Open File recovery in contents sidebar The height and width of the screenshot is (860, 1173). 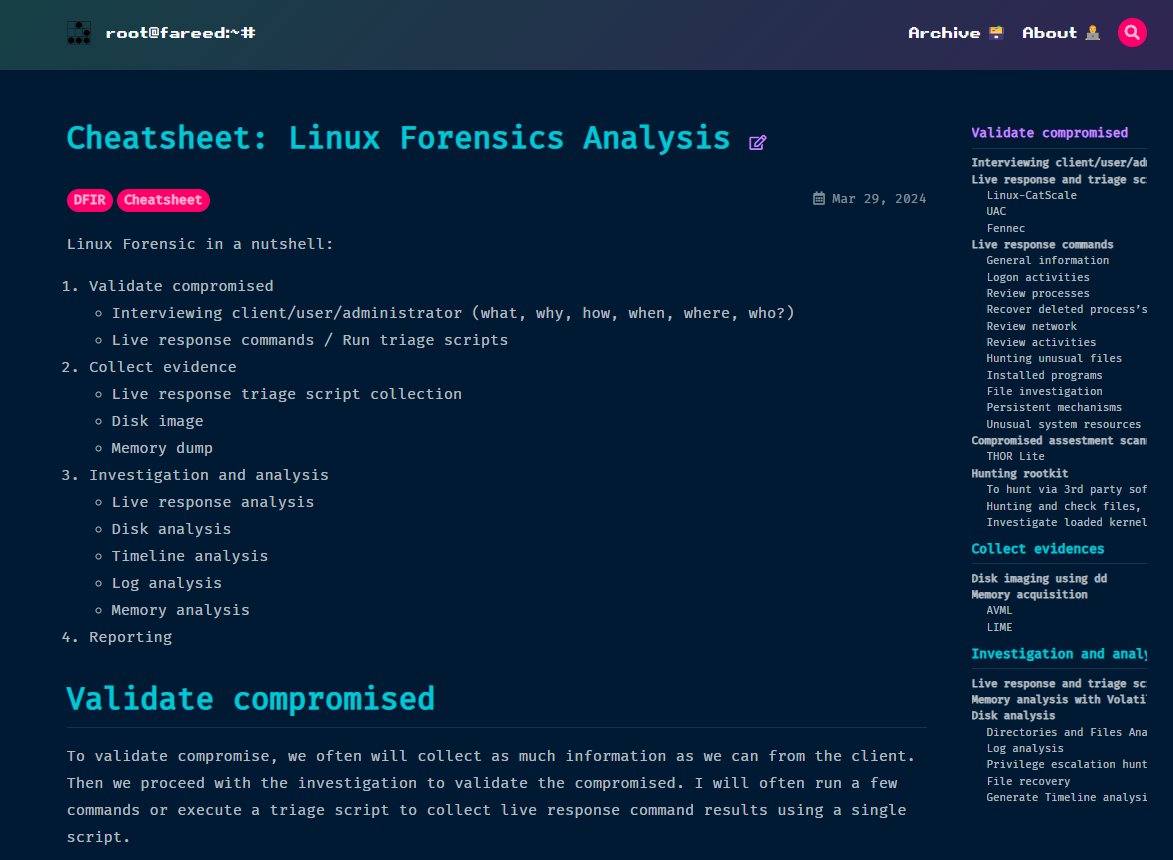click(1027, 781)
